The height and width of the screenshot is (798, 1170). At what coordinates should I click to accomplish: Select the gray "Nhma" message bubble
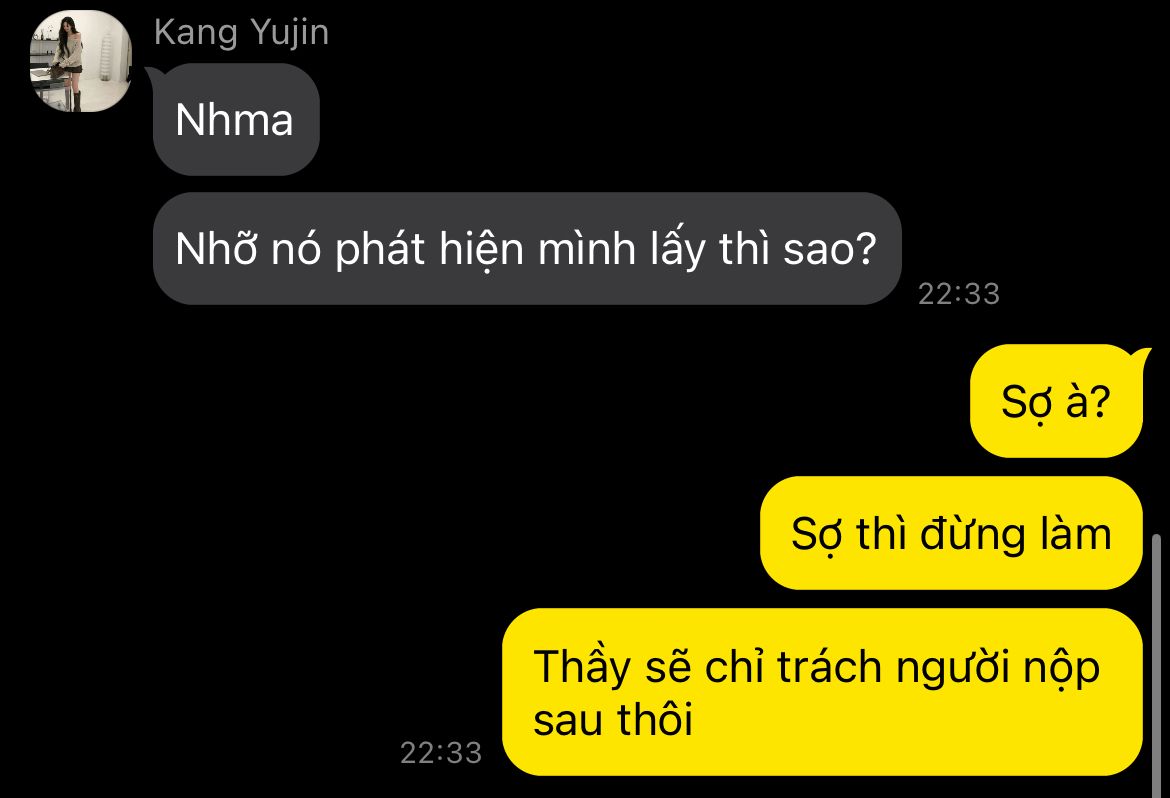236,119
